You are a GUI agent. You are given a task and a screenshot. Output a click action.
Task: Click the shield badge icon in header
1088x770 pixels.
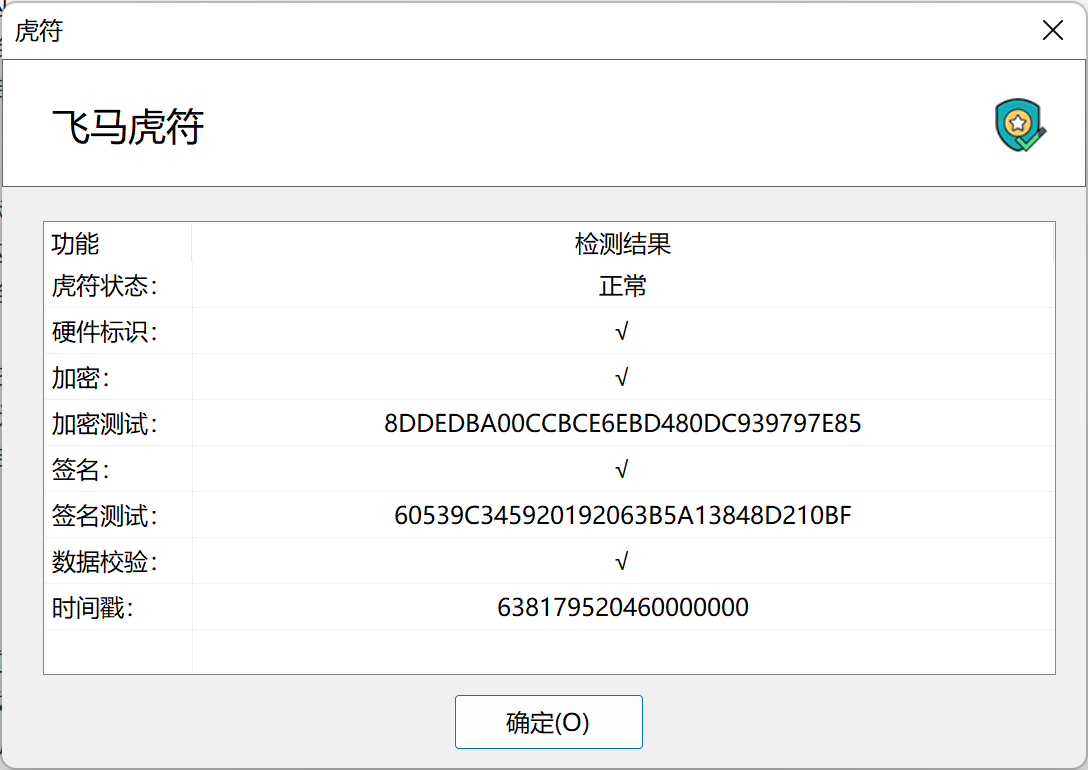(1020, 126)
